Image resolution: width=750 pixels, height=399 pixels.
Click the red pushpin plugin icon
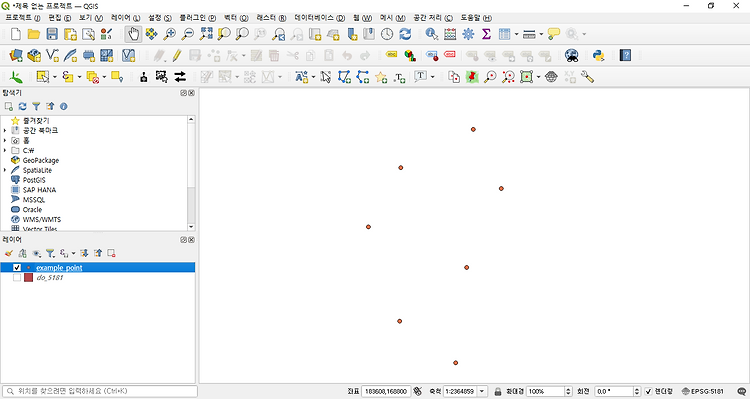472,77
